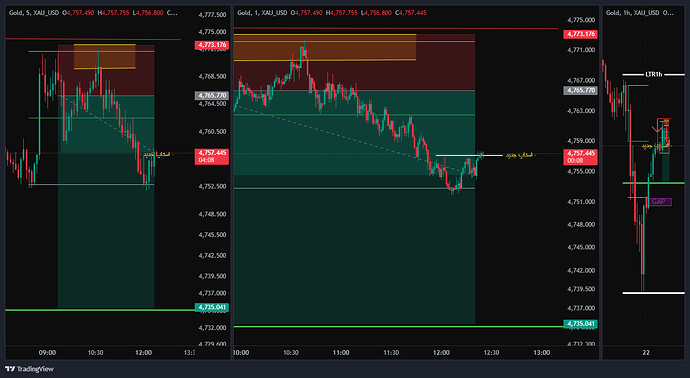Screen dimensions: 690x378
Task: Click 4,768.500 on the 5-minute price axis
Action: click(x=213, y=77)
